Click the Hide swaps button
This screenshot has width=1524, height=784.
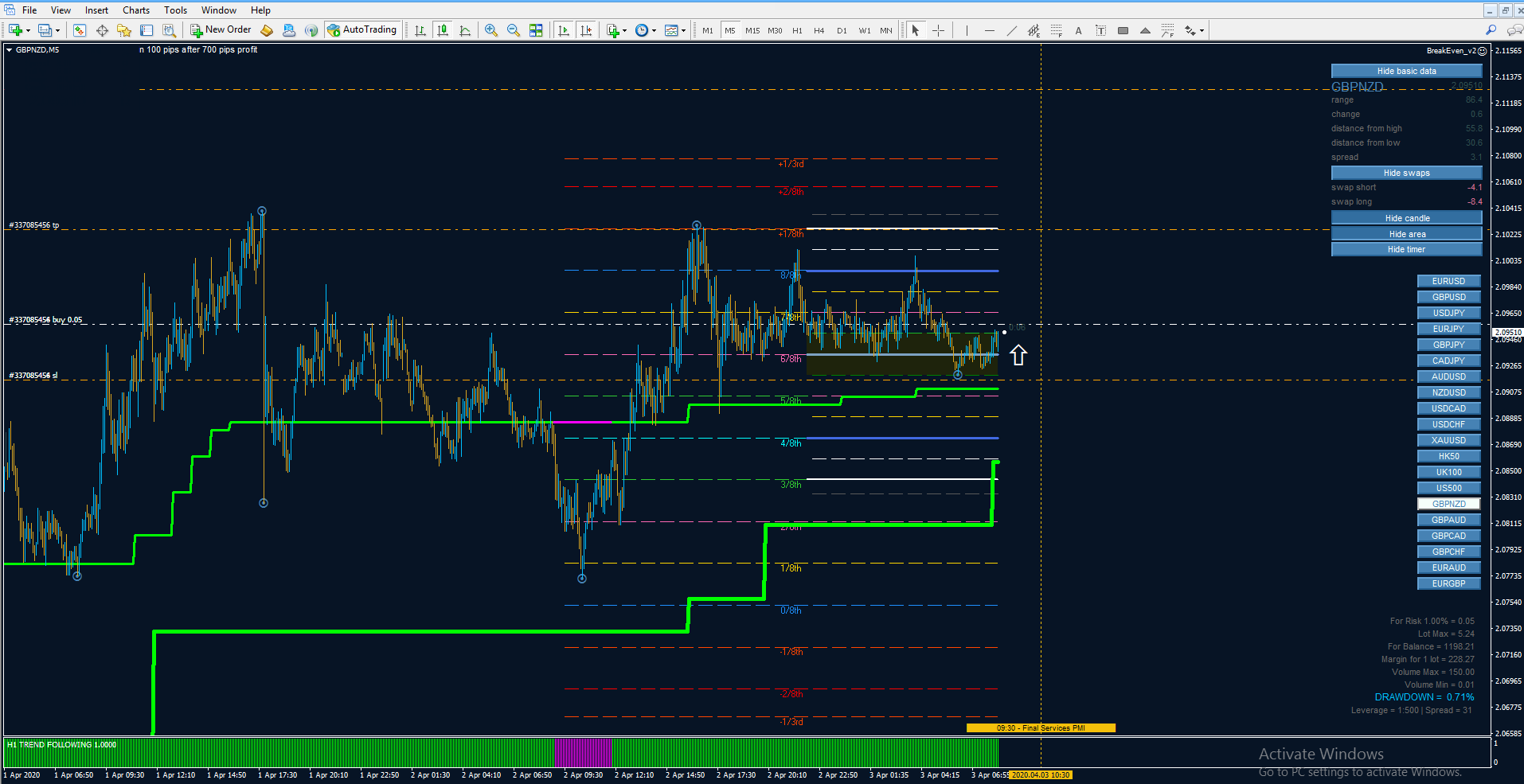tap(1406, 173)
